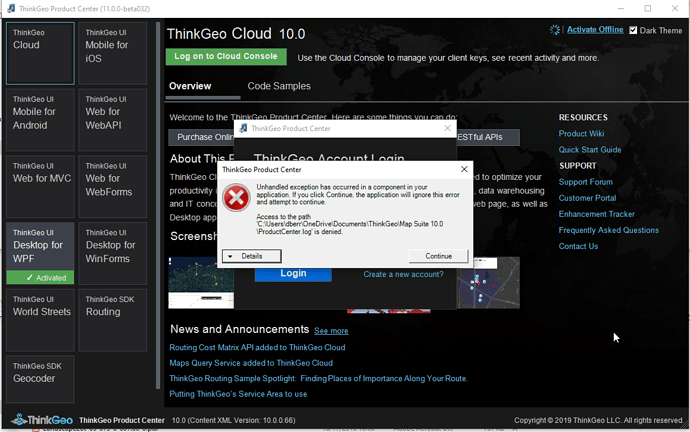Minimize the ThinkGeo Product Center window
The image size is (690, 432).
(621, 8)
